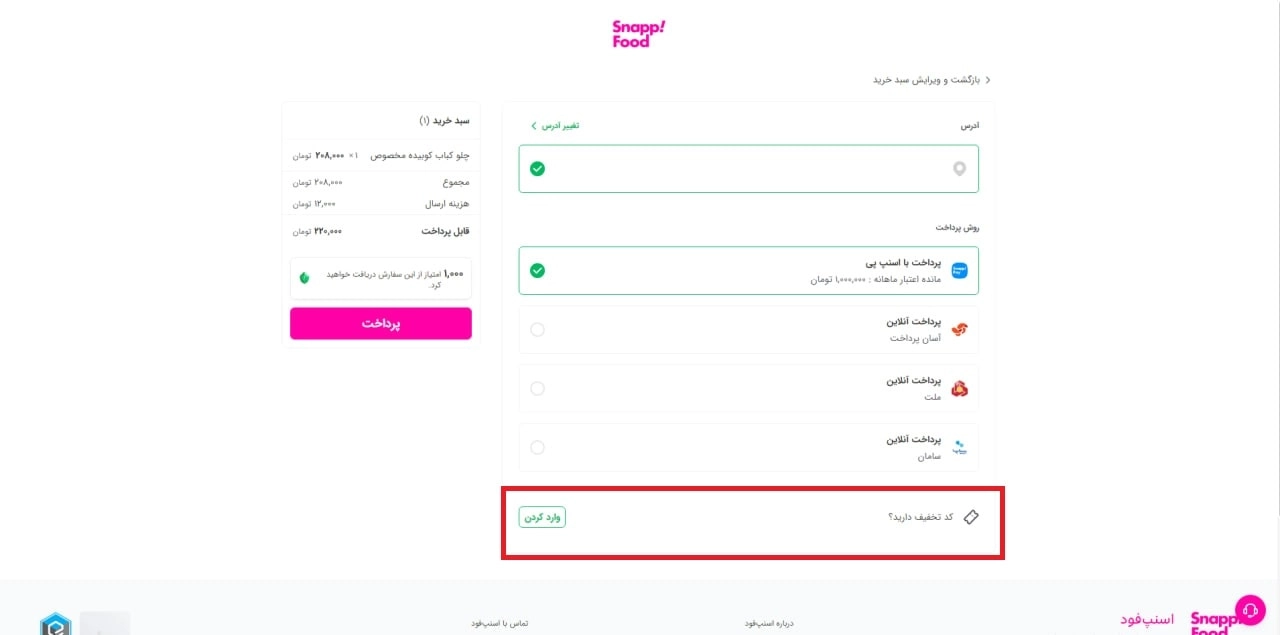Image resolution: width=1280 pixels, height=635 pixels.
Task: Click the Bank Mellat gateway icon
Action: (x=959, y=387)
